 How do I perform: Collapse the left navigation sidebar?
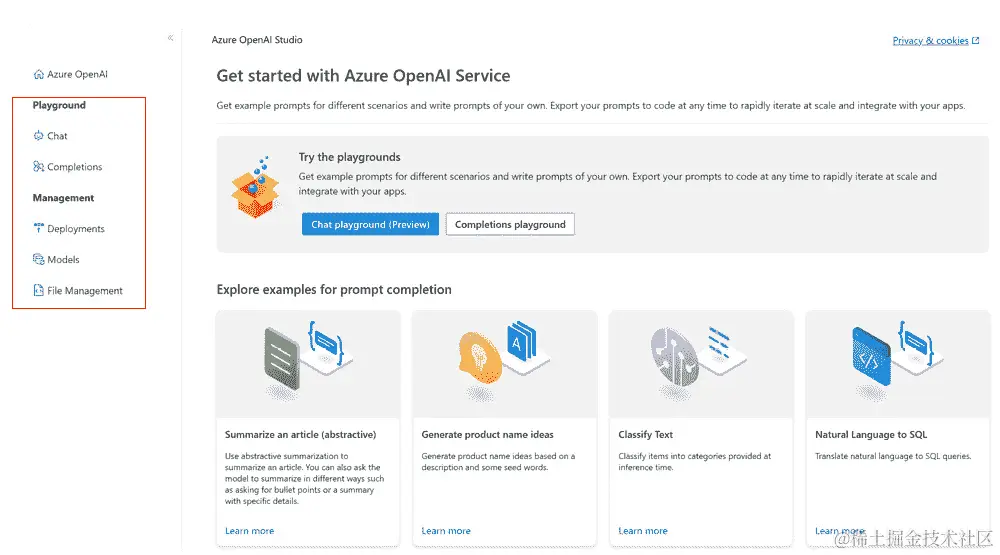[170, 38]
